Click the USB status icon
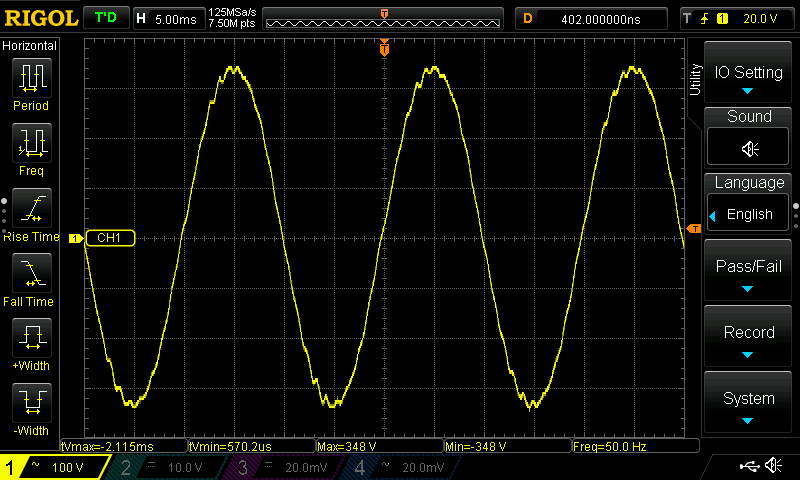The image size is (800, 480). pos(749,466)
